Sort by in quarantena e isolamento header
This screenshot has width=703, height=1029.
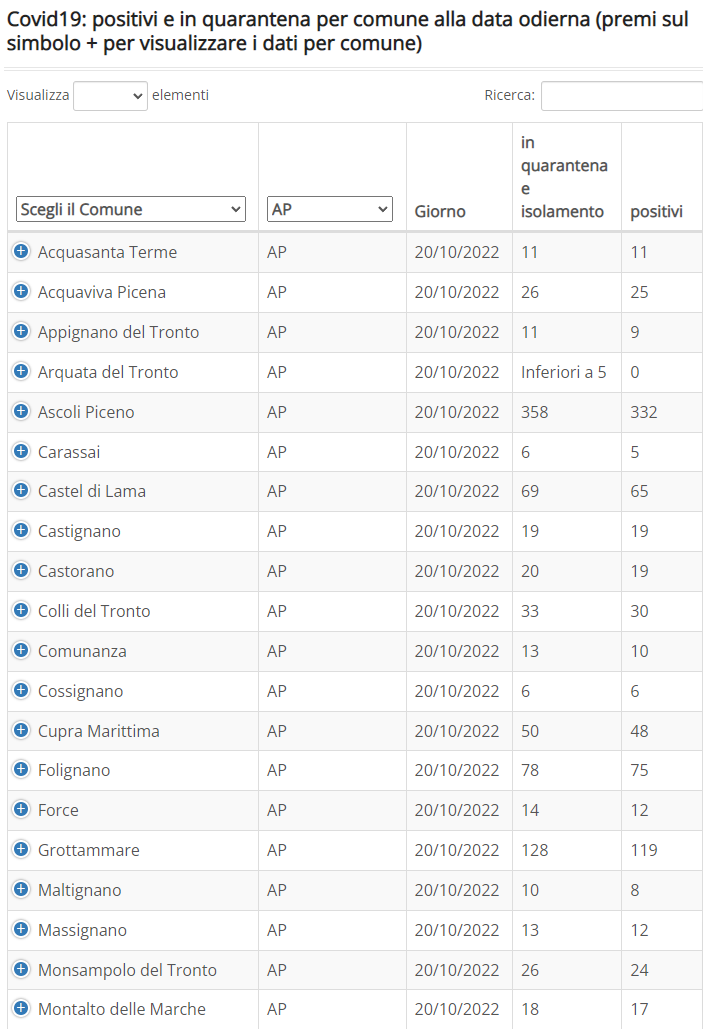coord(564,177)
